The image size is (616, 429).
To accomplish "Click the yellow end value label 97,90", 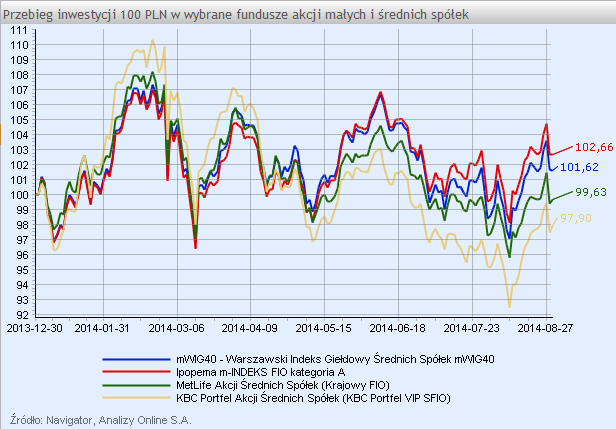I will pyautogui.click(x=591, y=218).
